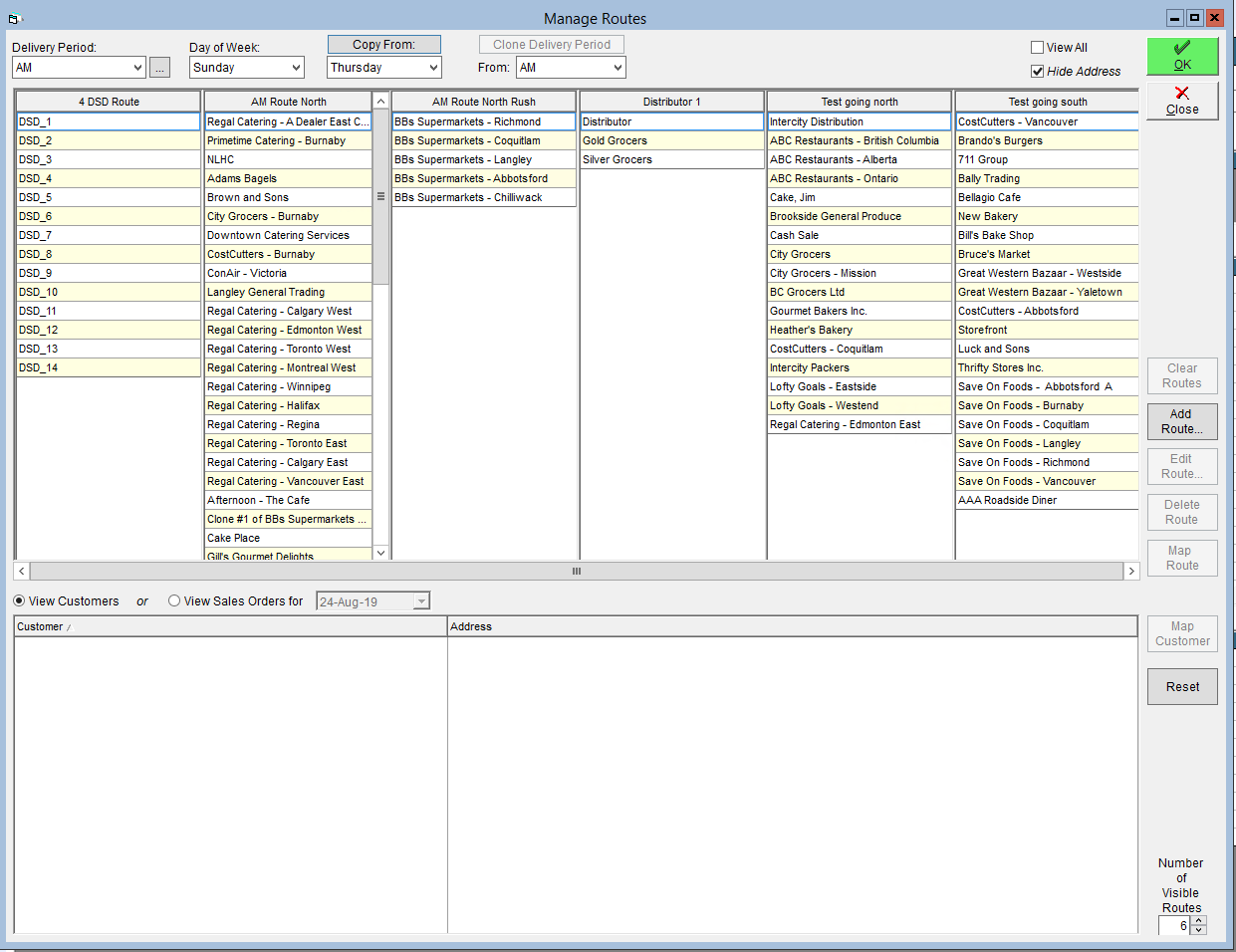Click the Clear Routes button
The height and width of the screenshot is (952, 1236).
click(1182, 375)
